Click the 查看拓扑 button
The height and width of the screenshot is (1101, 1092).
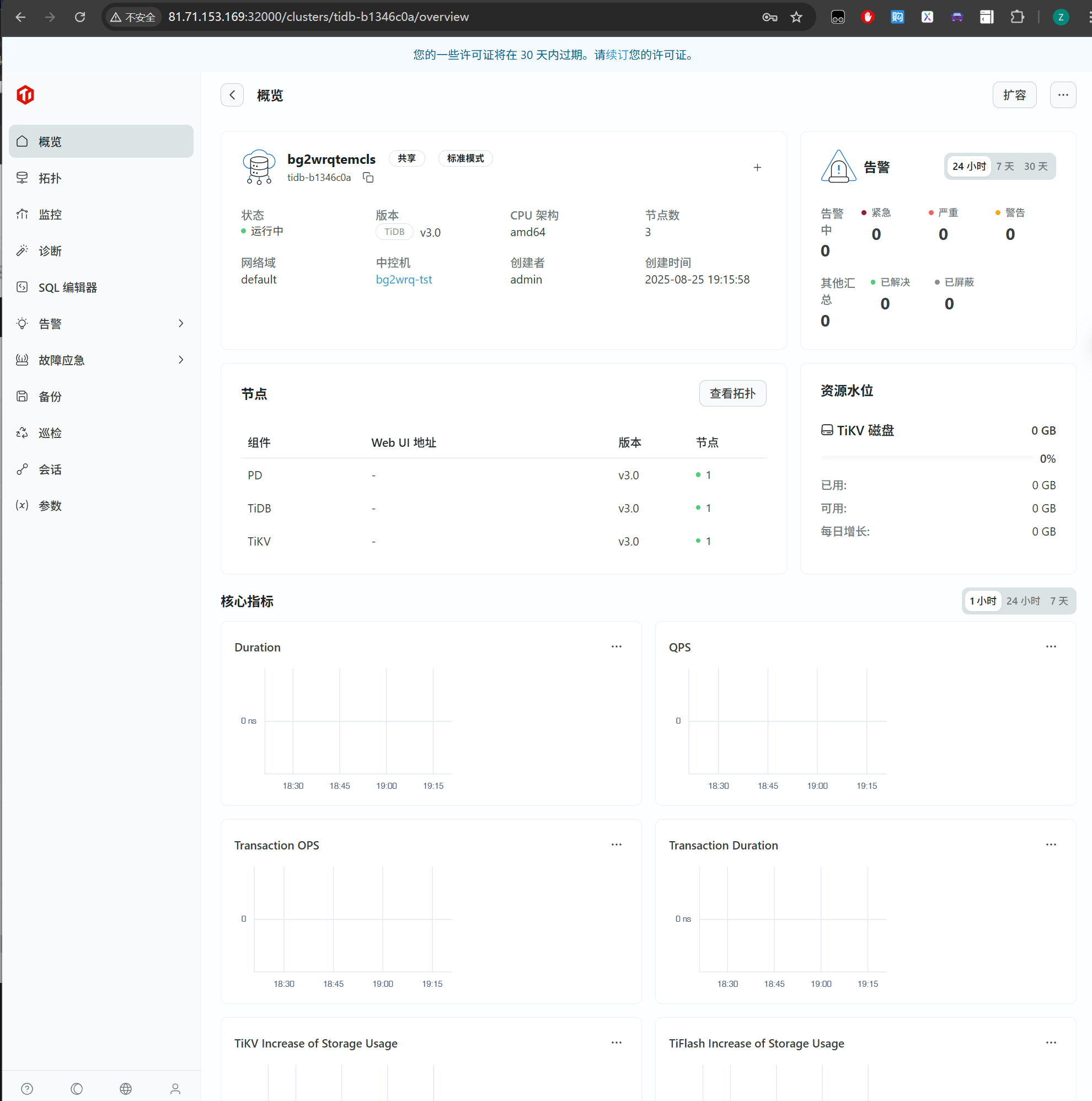[x=732, y=393]
